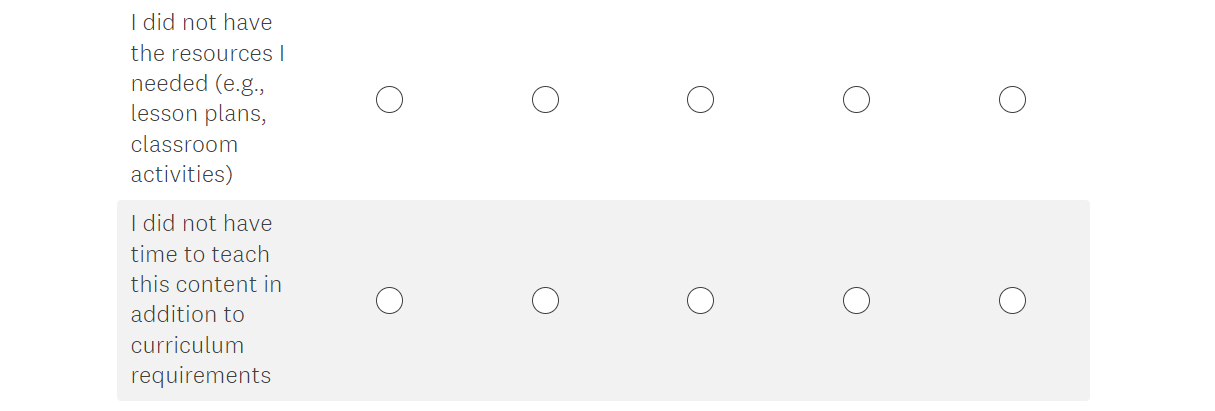Click the words "lesson plans," in first statement
Viewport: 1215px width, 411px height.
[198, 114]
